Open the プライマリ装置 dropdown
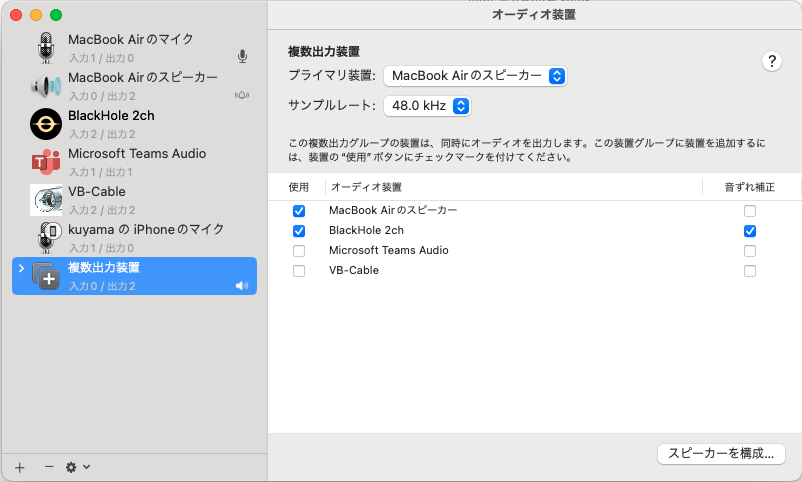Image resolution: width=802 pixels, height=482 pixels. click(x=475, y=76)
